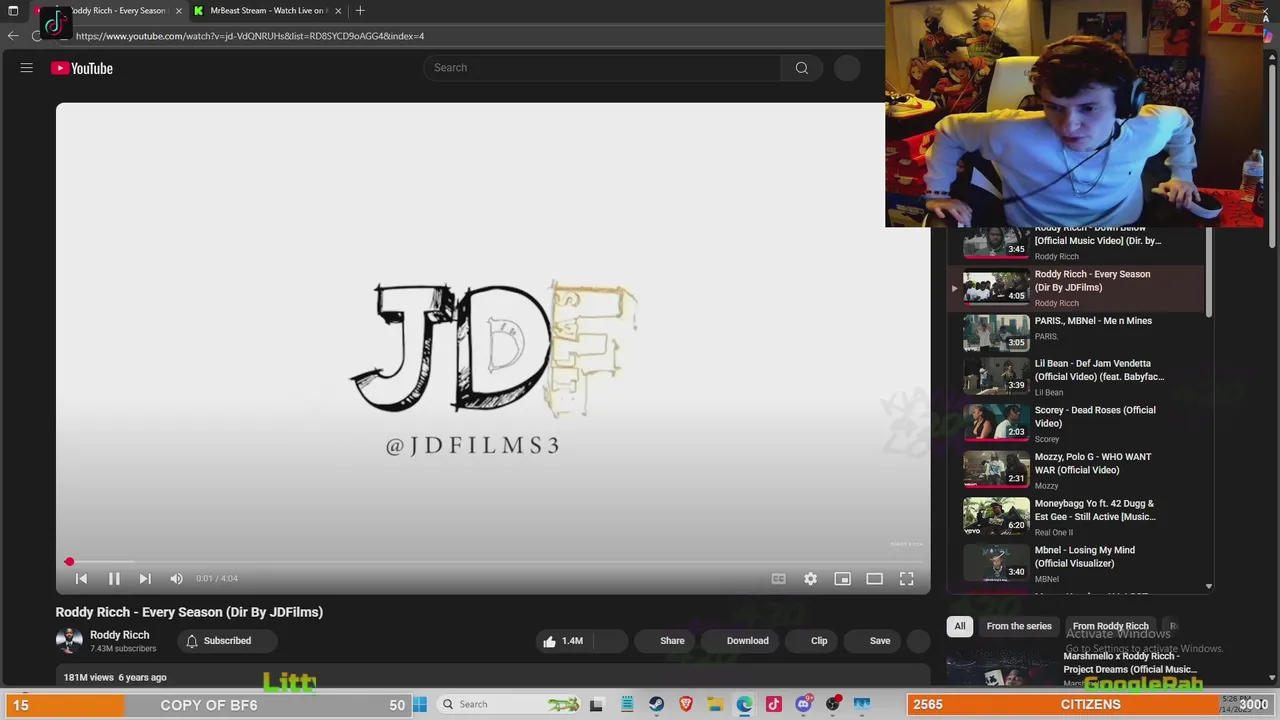Open Mbnel - Losing My Mind visualizer
Image resolution: width=1280 pixels, height=720 pixels.
click(x=1078, y=565)
